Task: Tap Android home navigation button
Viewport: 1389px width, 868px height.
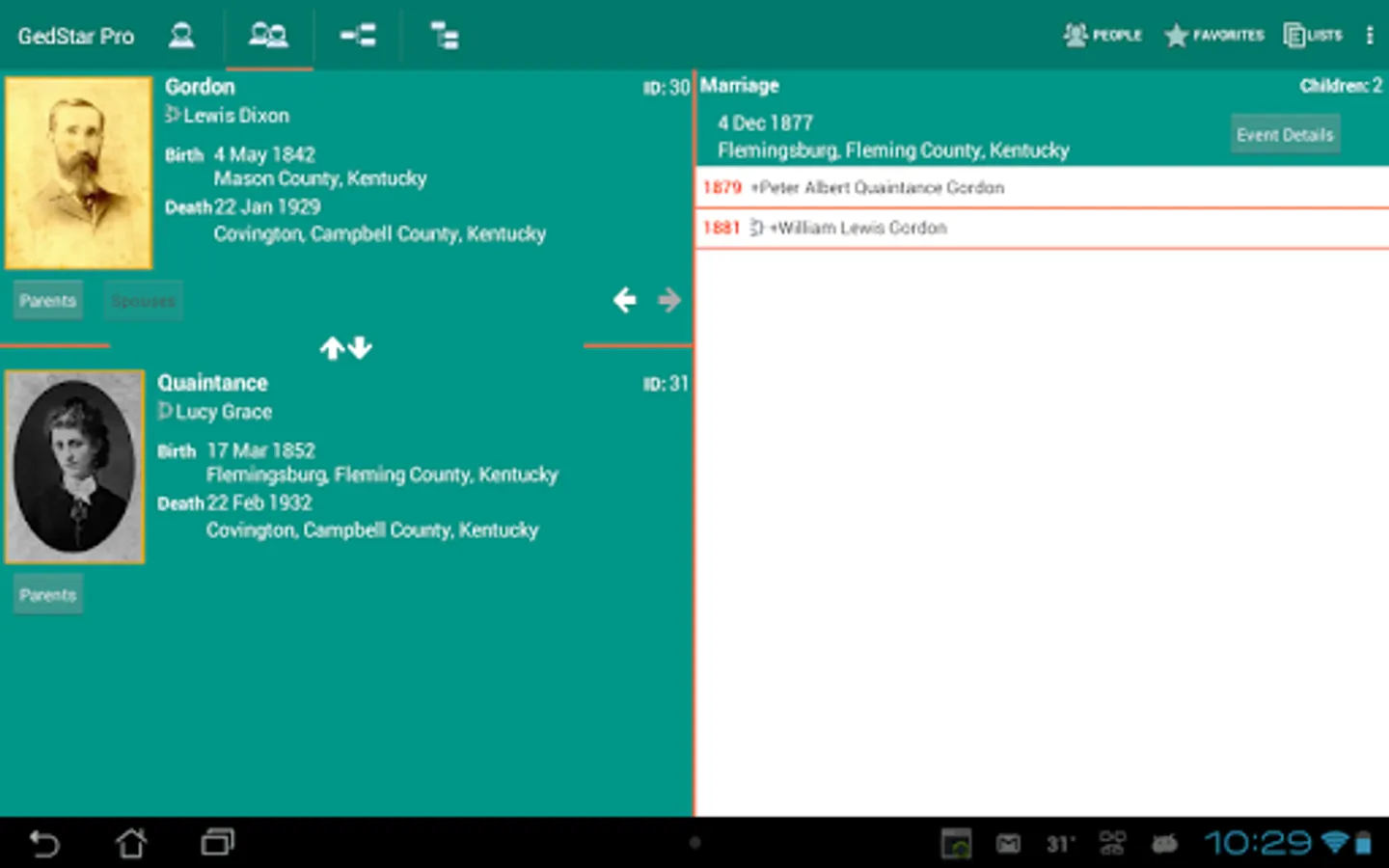Action: coord(131,844)
